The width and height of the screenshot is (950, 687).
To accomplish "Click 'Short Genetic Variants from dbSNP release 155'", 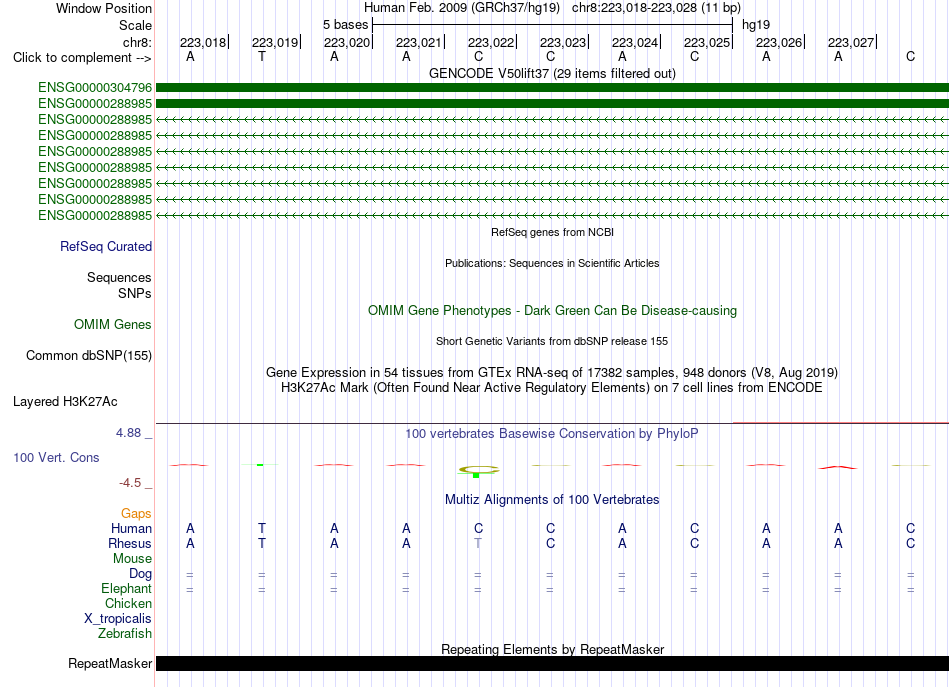I will [552, 342].
